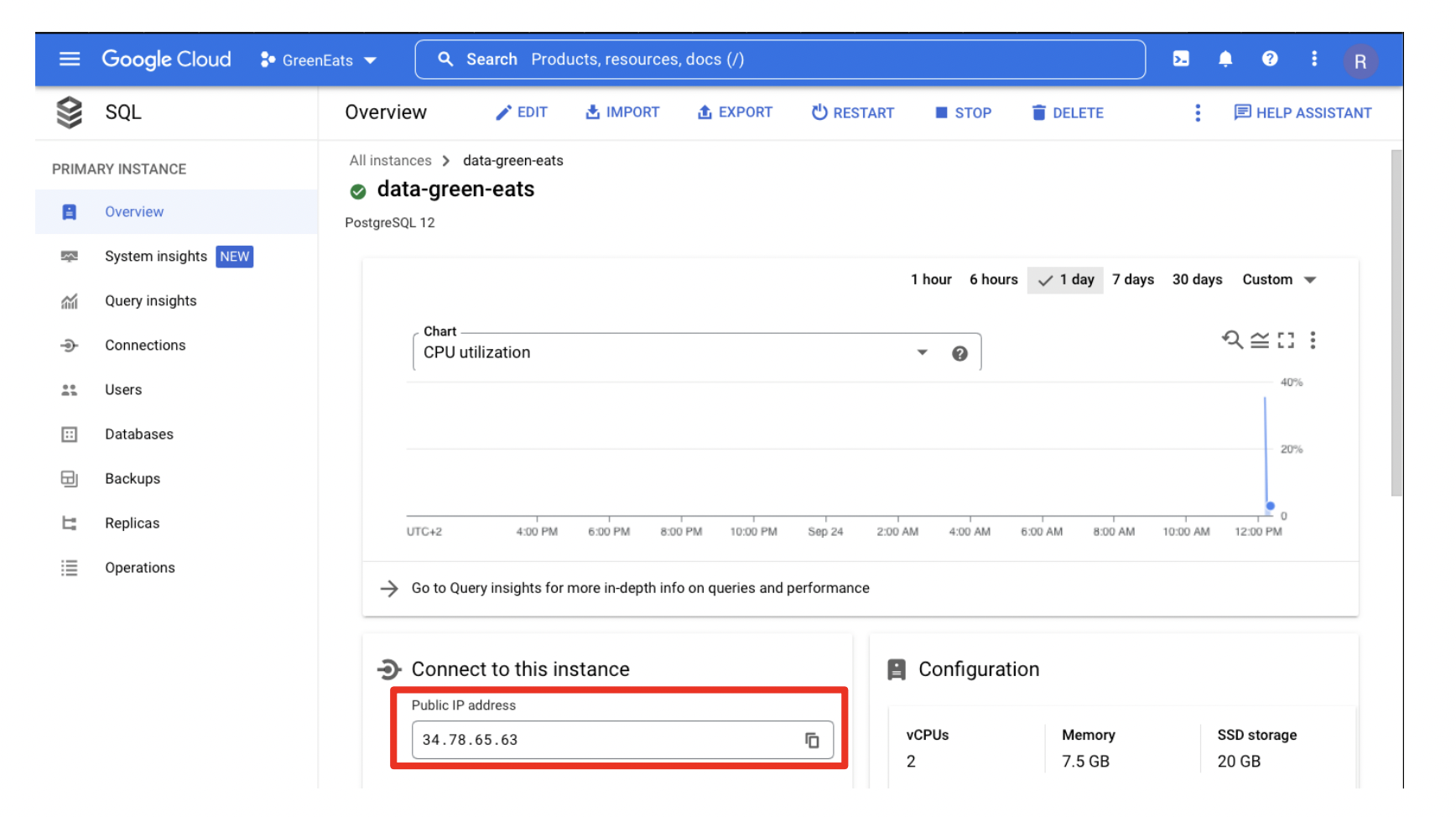Reset chart zoom icon
Image resolution: width=1456 pixels, height=817 pixels.
[1232, 340]
